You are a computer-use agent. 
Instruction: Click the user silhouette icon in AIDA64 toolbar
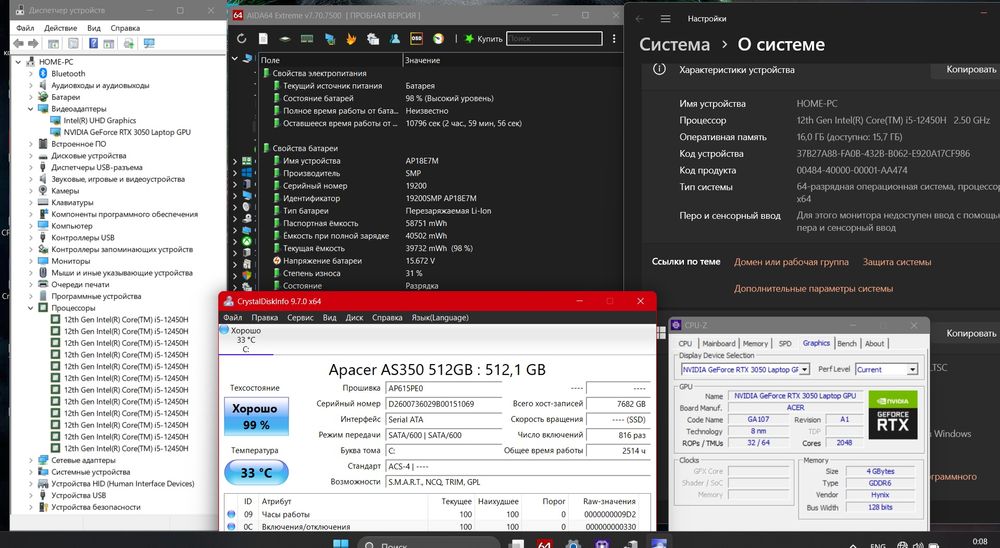click(x=395, y=39)
